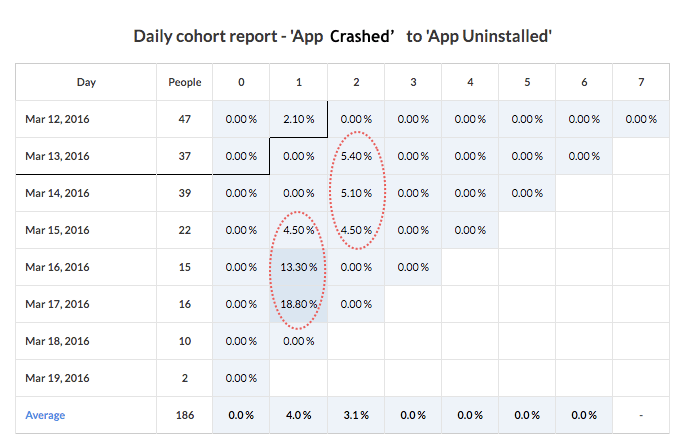The width and height of the screenshot is (684, 444).
Task: Click the 13.30% cell for Mar 16
Action: click(298, 267)
